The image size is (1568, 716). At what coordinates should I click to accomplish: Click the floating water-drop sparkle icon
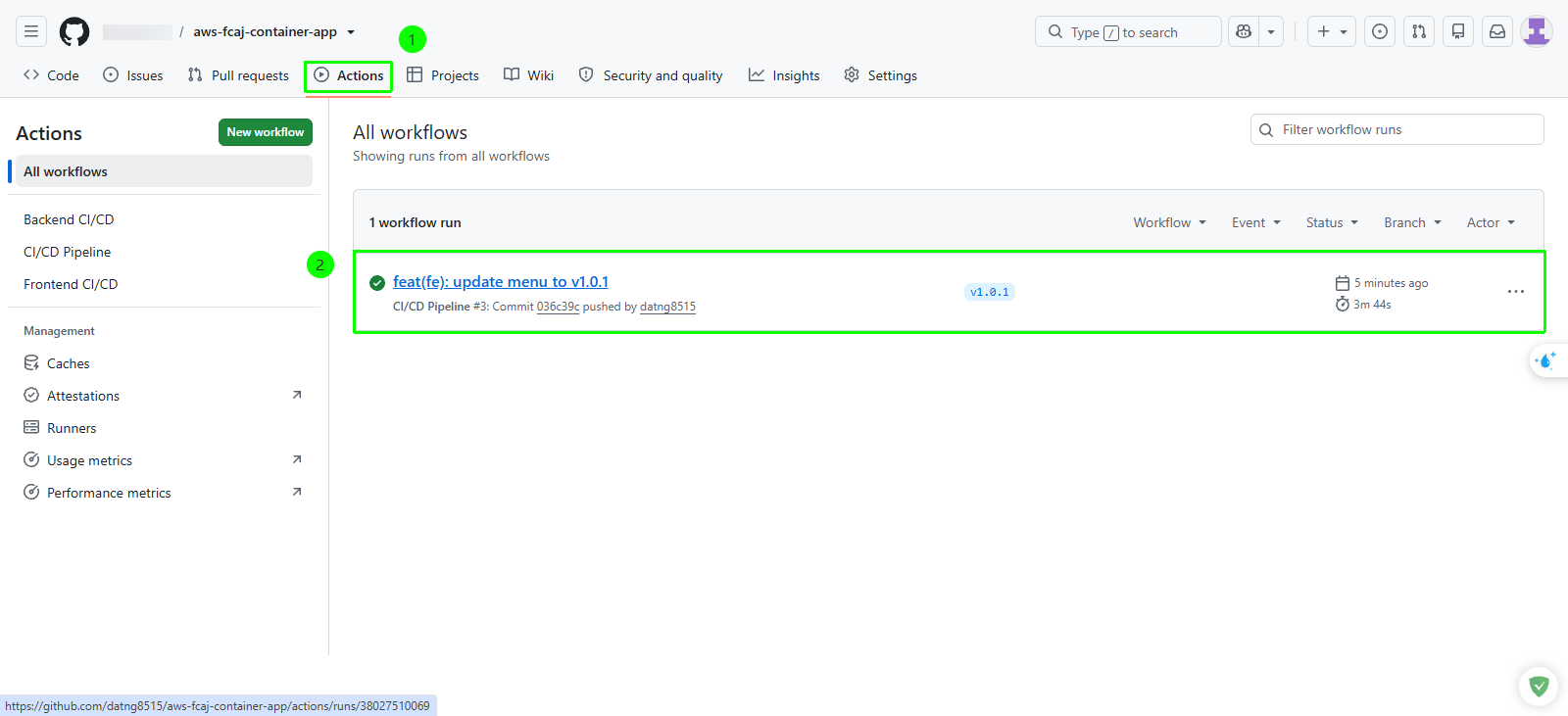(x=1545, y=360)
